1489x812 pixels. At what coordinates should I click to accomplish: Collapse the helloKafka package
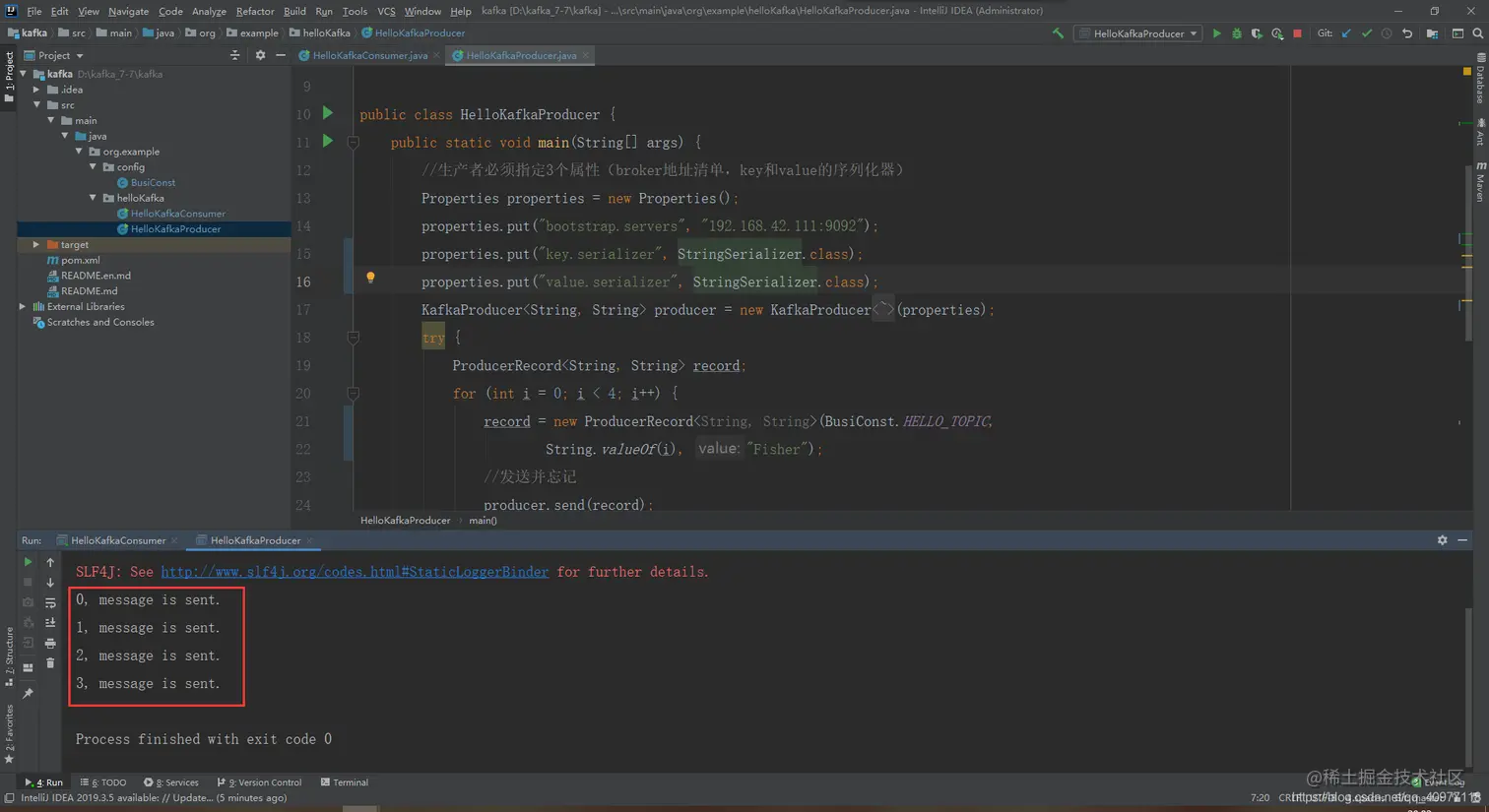94,198
